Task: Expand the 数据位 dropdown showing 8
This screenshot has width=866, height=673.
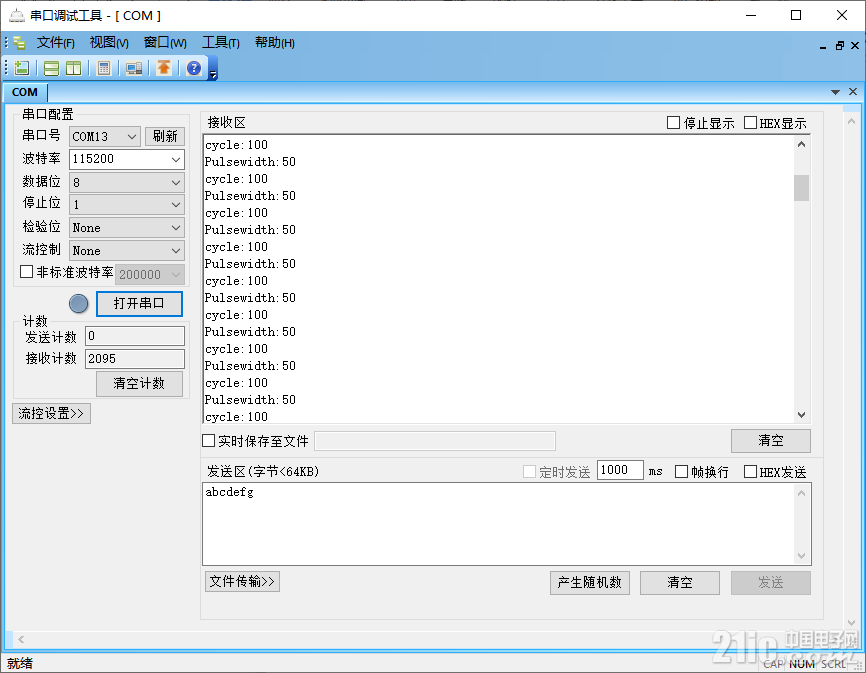Action: coord(176,182)
